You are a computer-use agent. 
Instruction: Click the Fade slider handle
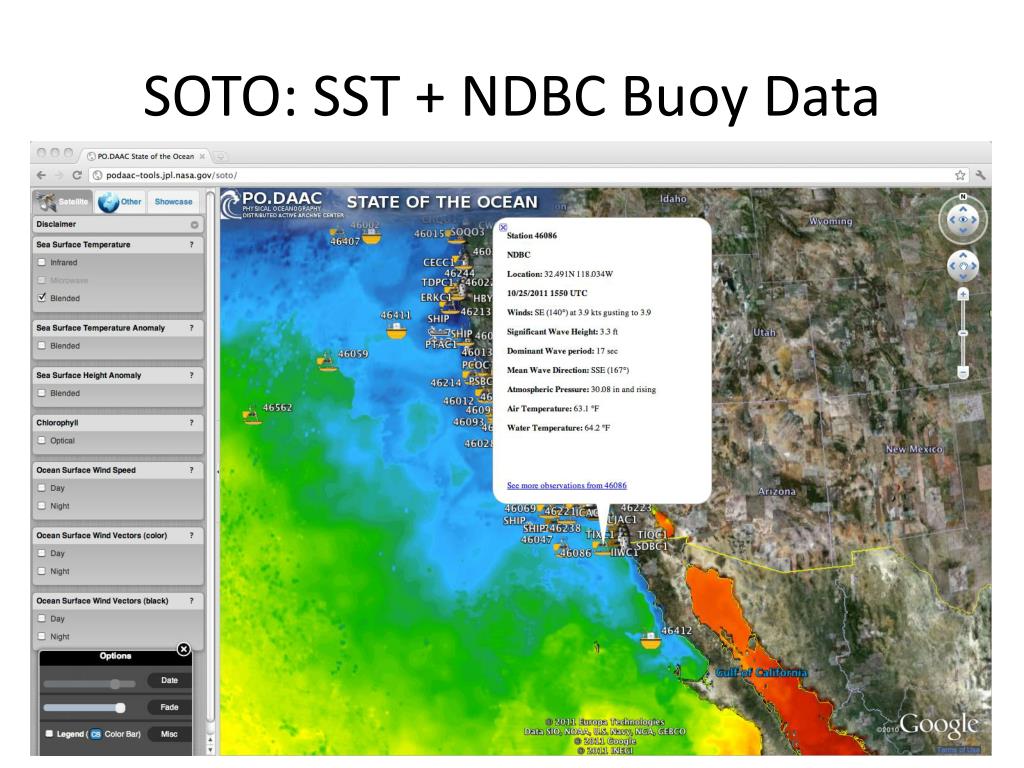pos(120,707)
